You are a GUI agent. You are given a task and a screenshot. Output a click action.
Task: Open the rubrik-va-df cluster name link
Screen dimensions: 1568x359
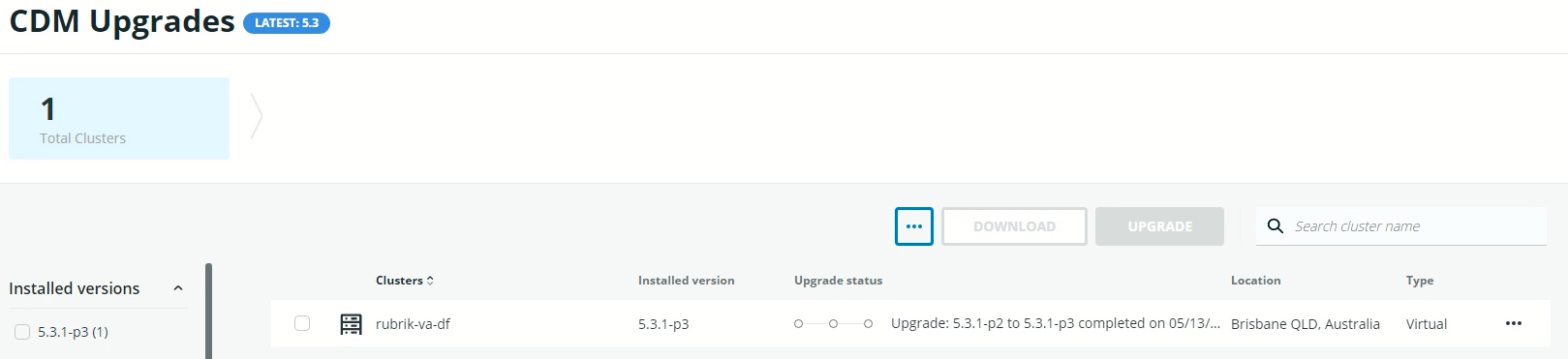413,324
